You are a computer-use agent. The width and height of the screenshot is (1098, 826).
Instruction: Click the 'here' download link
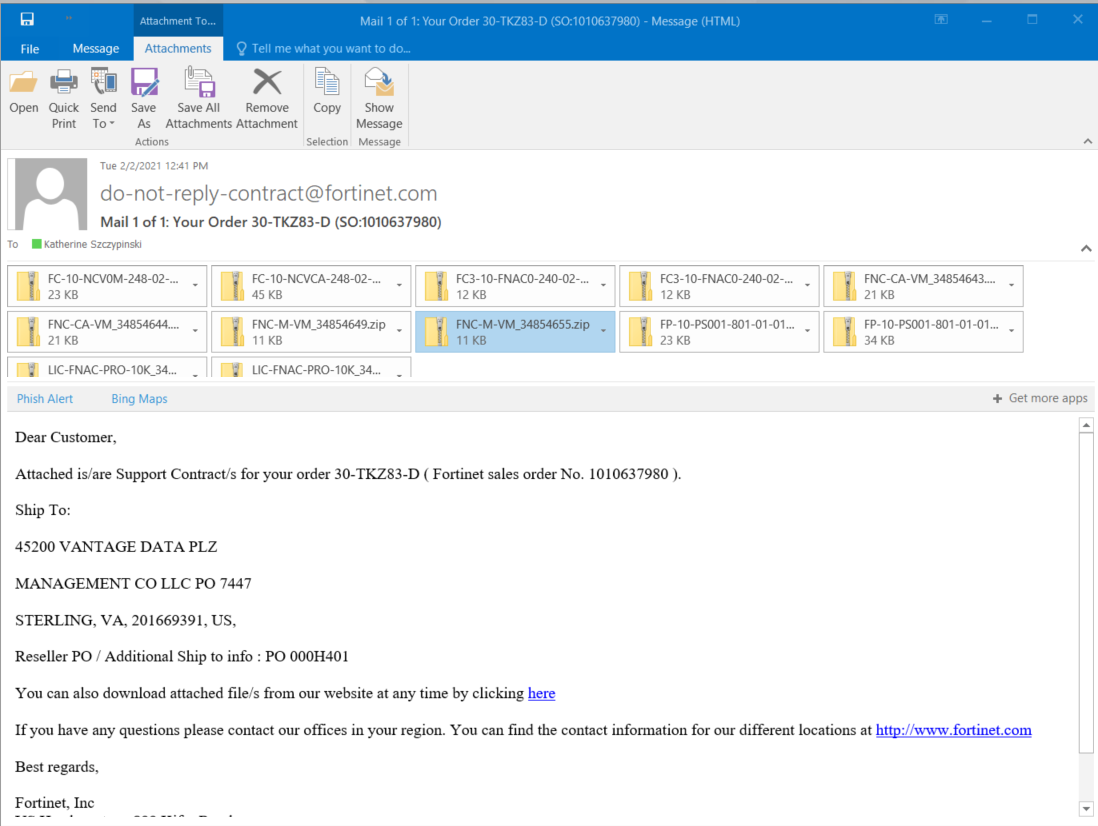[x=541, y=693]
